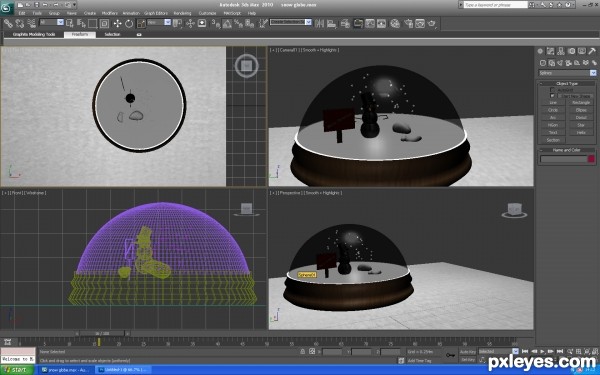The height and width of the screenshot is (375, 600).
Task: Select Cameras category in Create panel
Action: [x=568, y=63]
